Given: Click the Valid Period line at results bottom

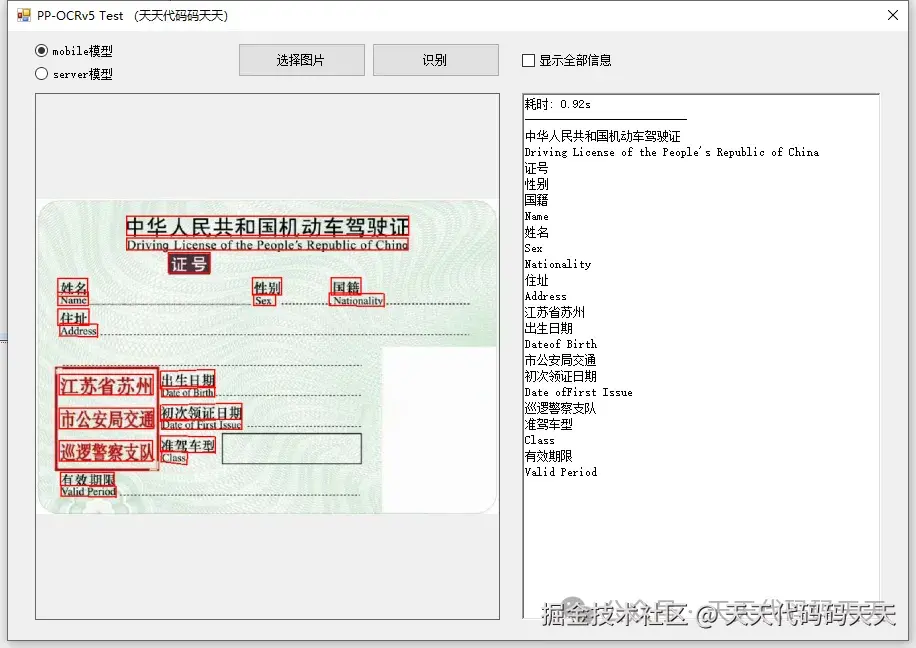Looking at the screenshot, I should [560, 472].
